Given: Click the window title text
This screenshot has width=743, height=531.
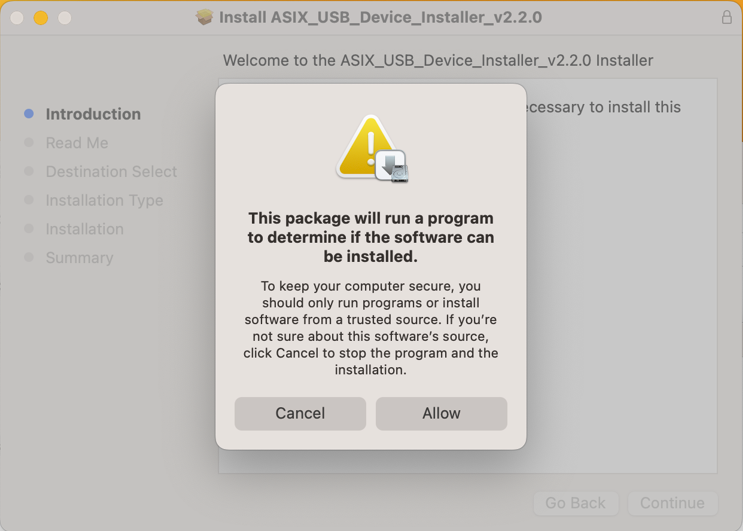Looking at the screenshot, I should click(x=380, y=18).
